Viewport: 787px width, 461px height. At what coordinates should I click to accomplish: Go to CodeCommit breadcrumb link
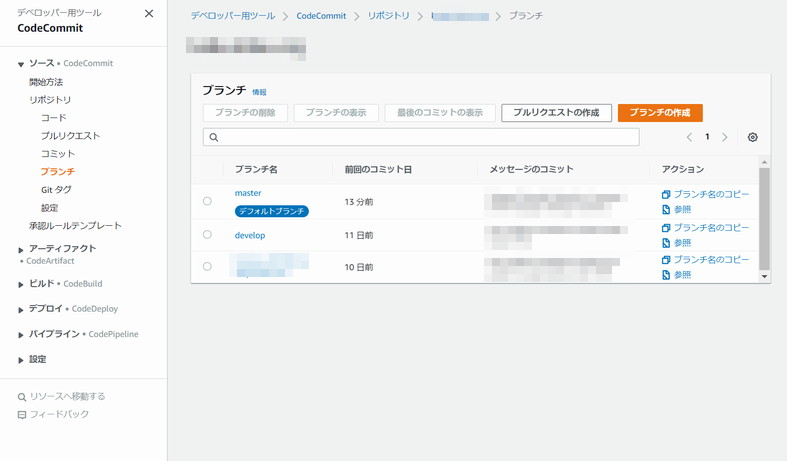coord(321,16)
